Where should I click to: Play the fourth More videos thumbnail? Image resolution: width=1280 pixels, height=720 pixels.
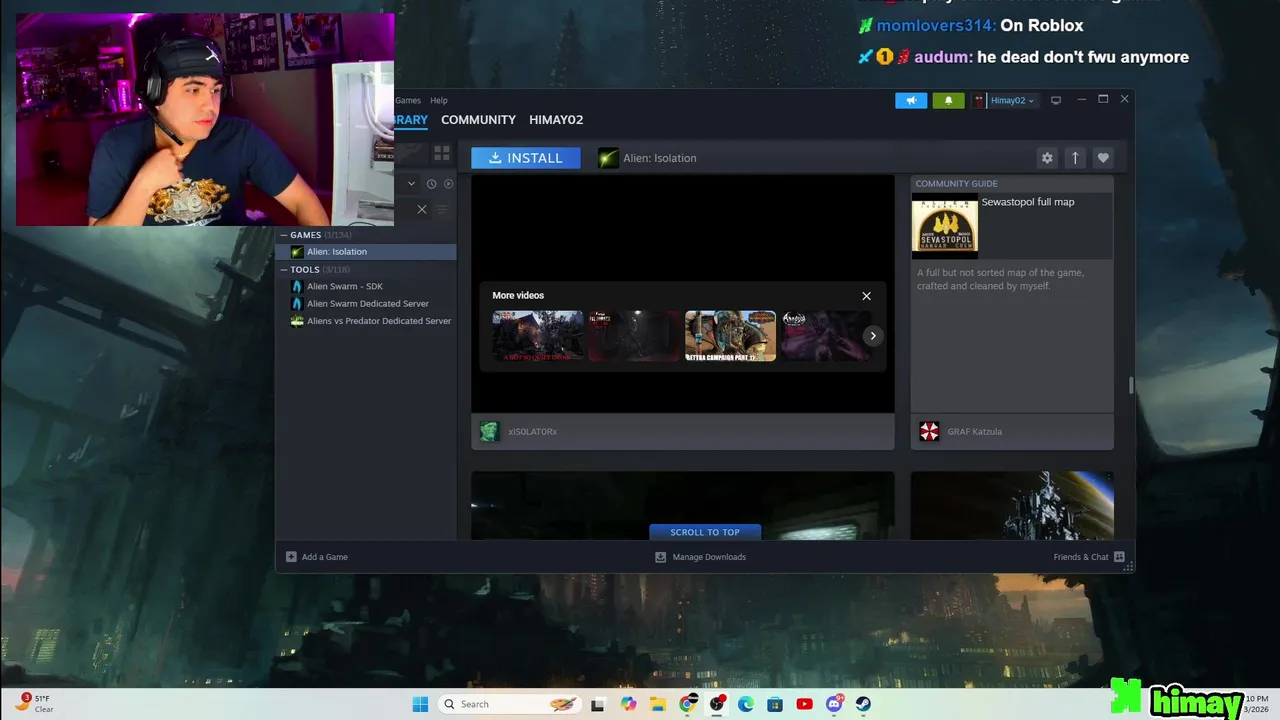(826, 336)
